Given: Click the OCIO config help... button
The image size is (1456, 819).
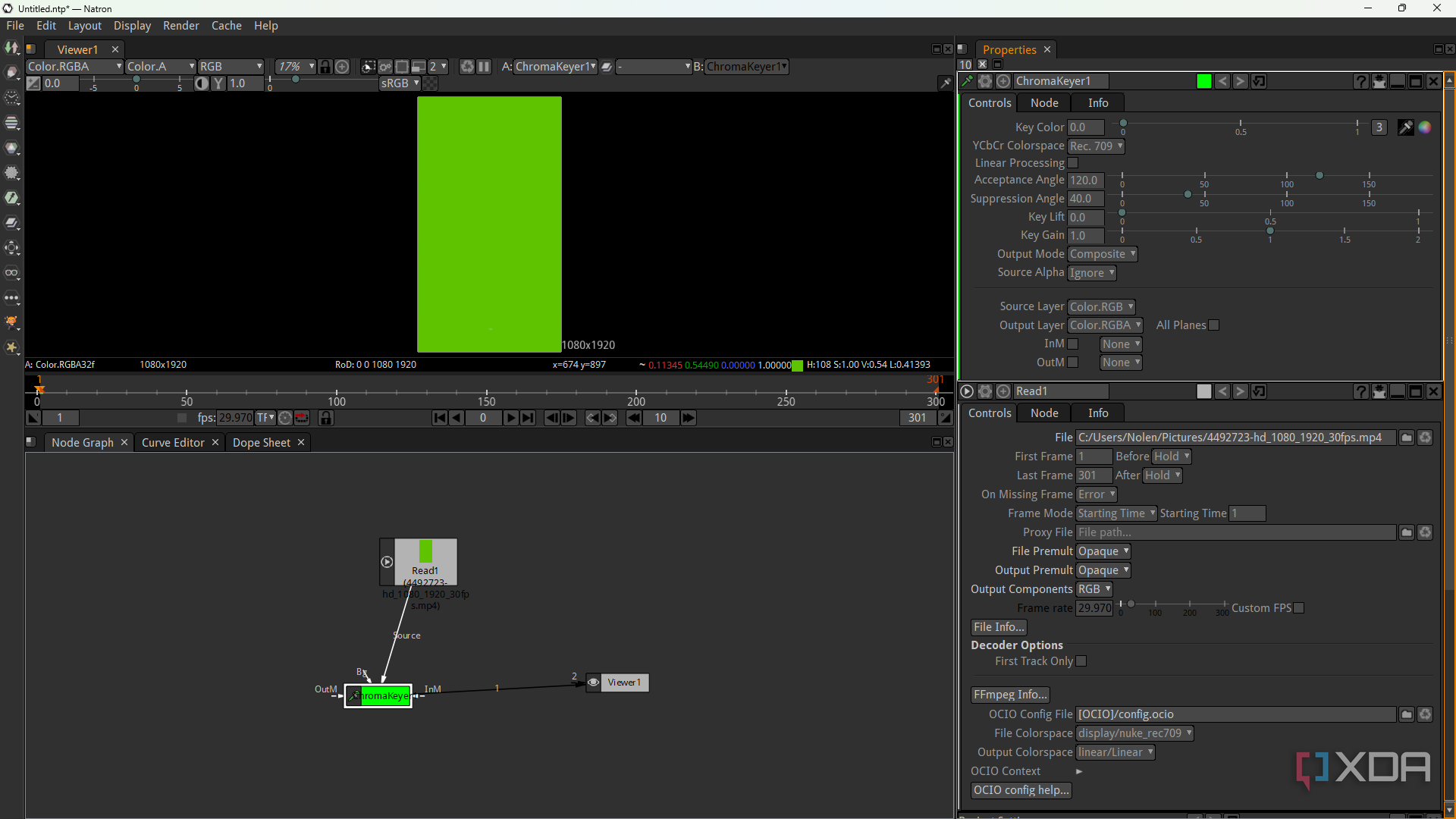Looking at the screenshot, I should coord(1021,790).
